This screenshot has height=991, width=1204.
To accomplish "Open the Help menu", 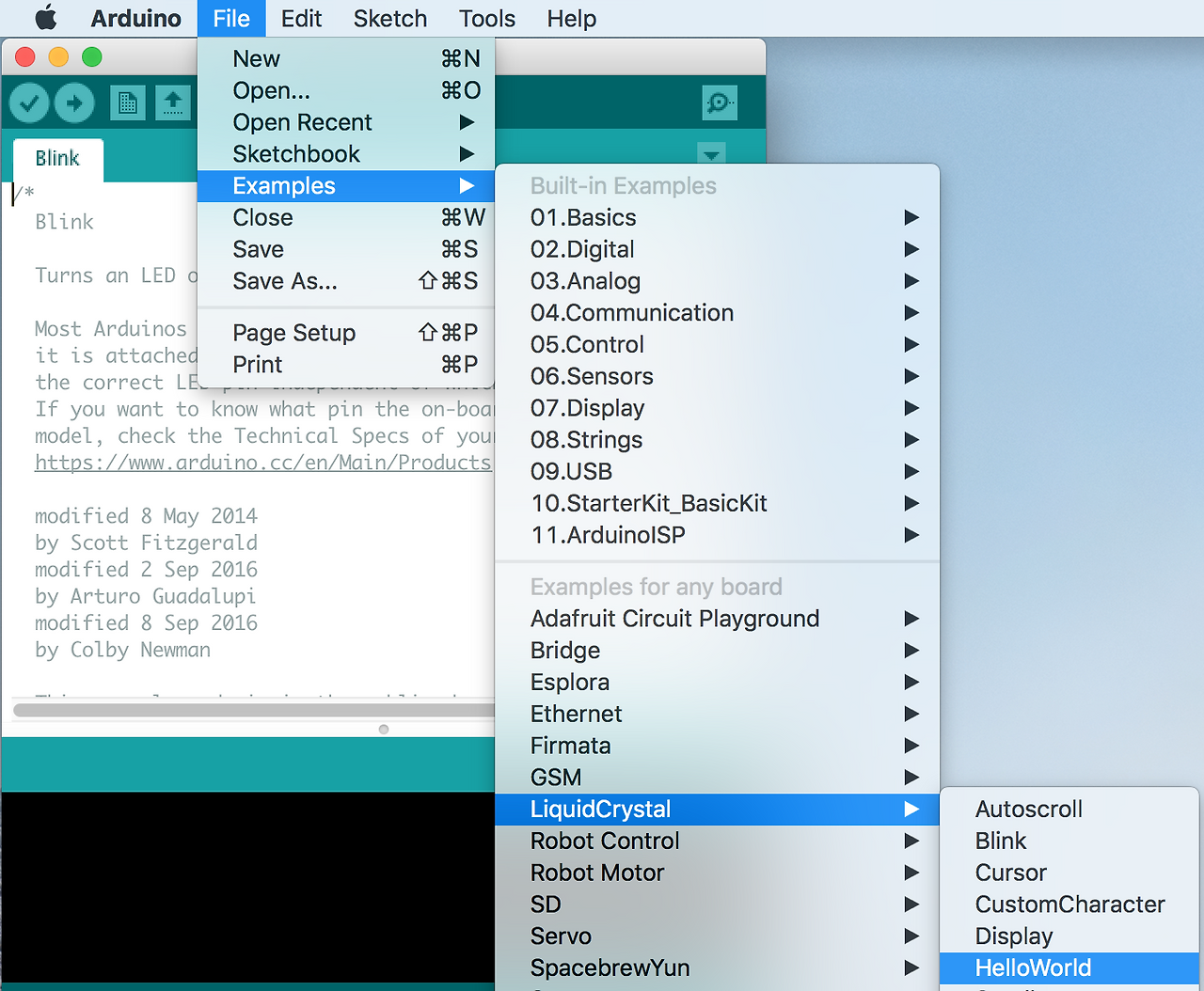I will coord(571,18).
